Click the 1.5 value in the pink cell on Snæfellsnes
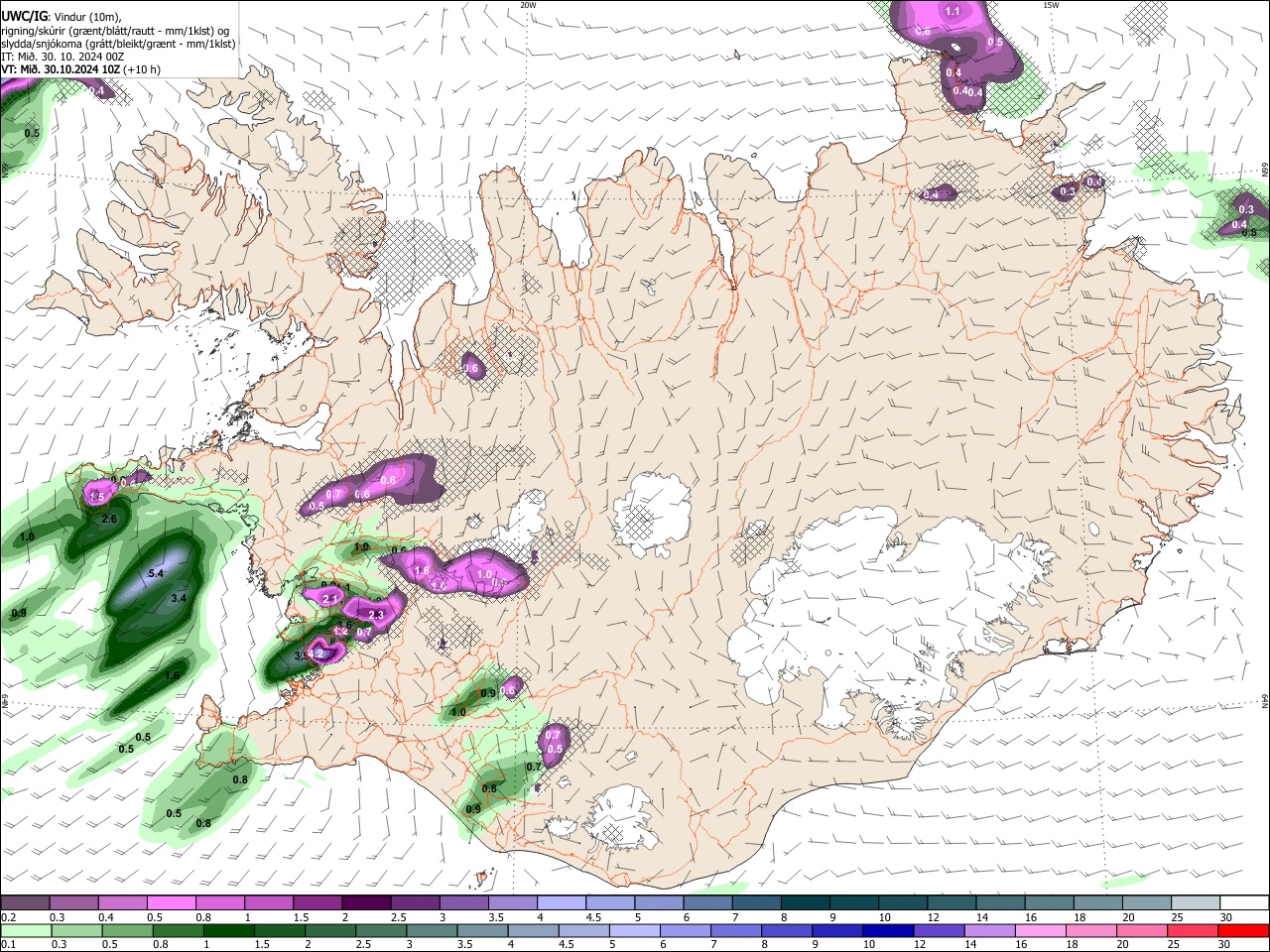Viewport: 1270px width, 952px height. (97, 497)
